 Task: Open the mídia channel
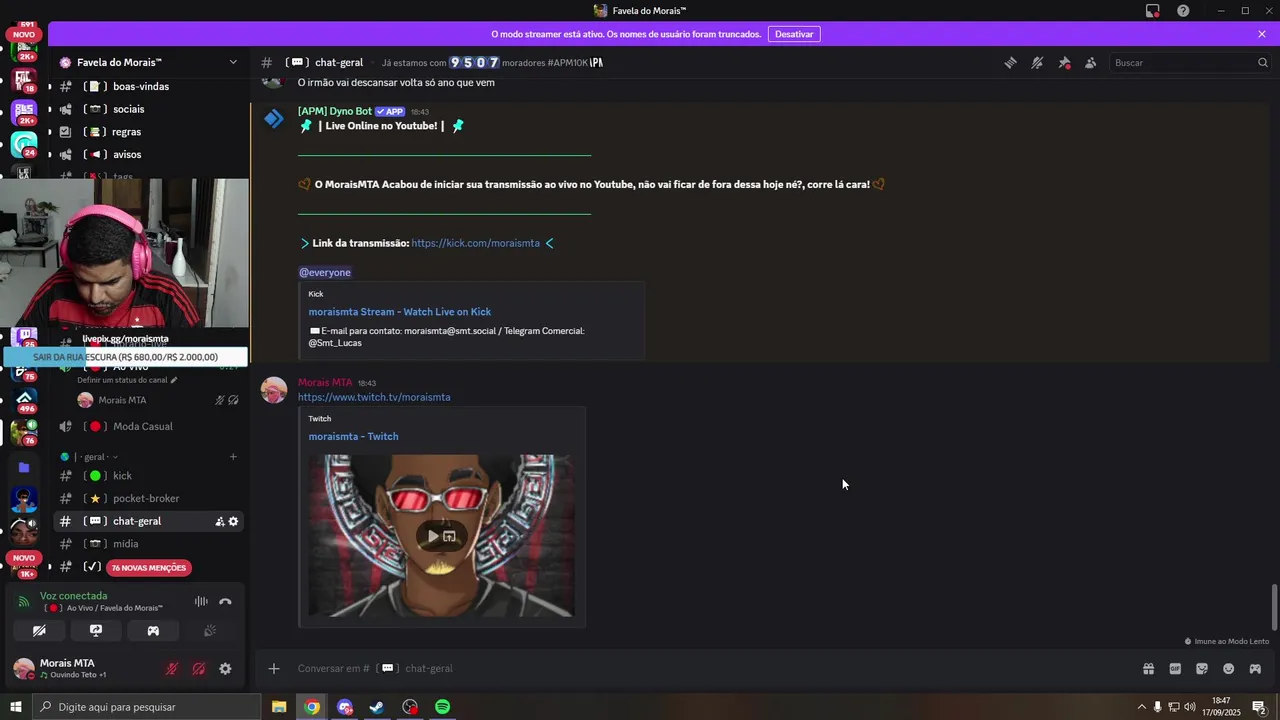(126, 544)
